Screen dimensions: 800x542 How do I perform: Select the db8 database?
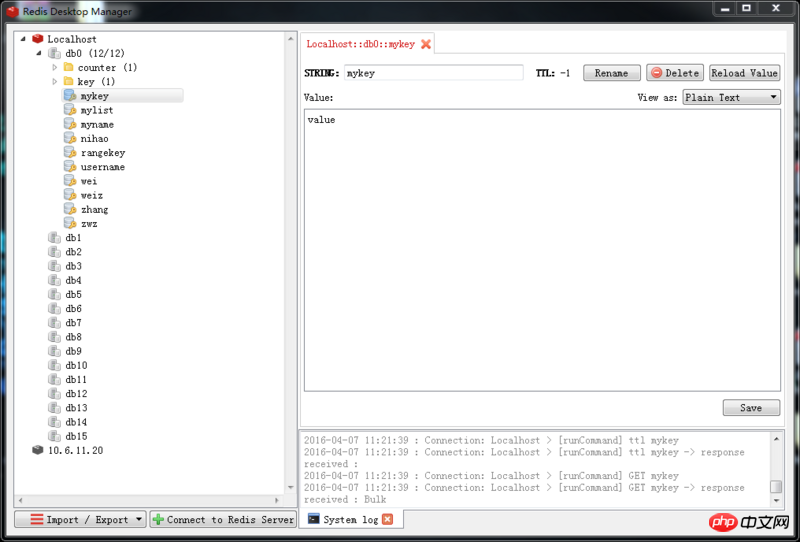click(x=73, y=337)
